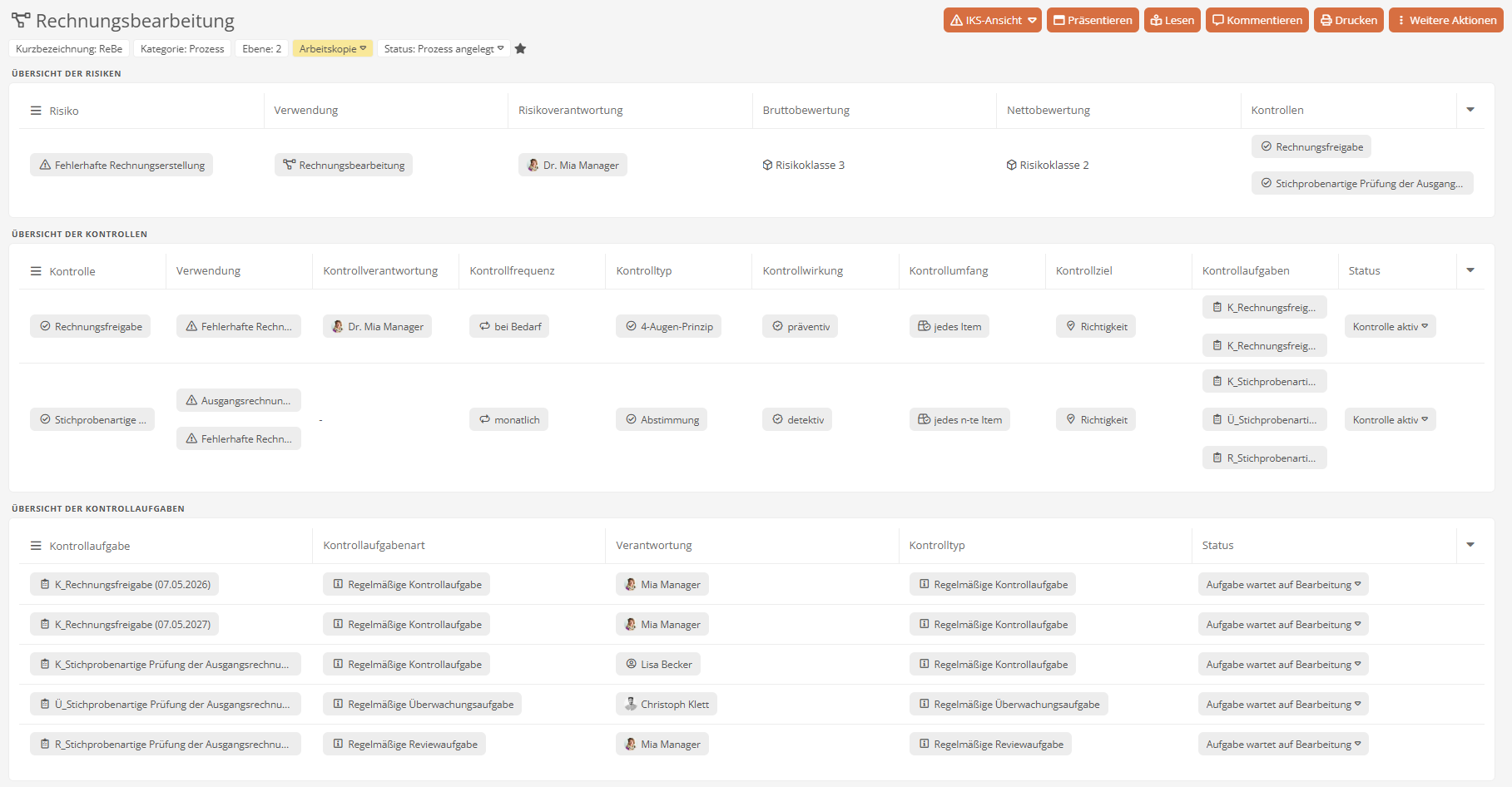
Task: Click the bei Bedarf frequency chip
Action: pyautogui.click(x=509, y=326)
